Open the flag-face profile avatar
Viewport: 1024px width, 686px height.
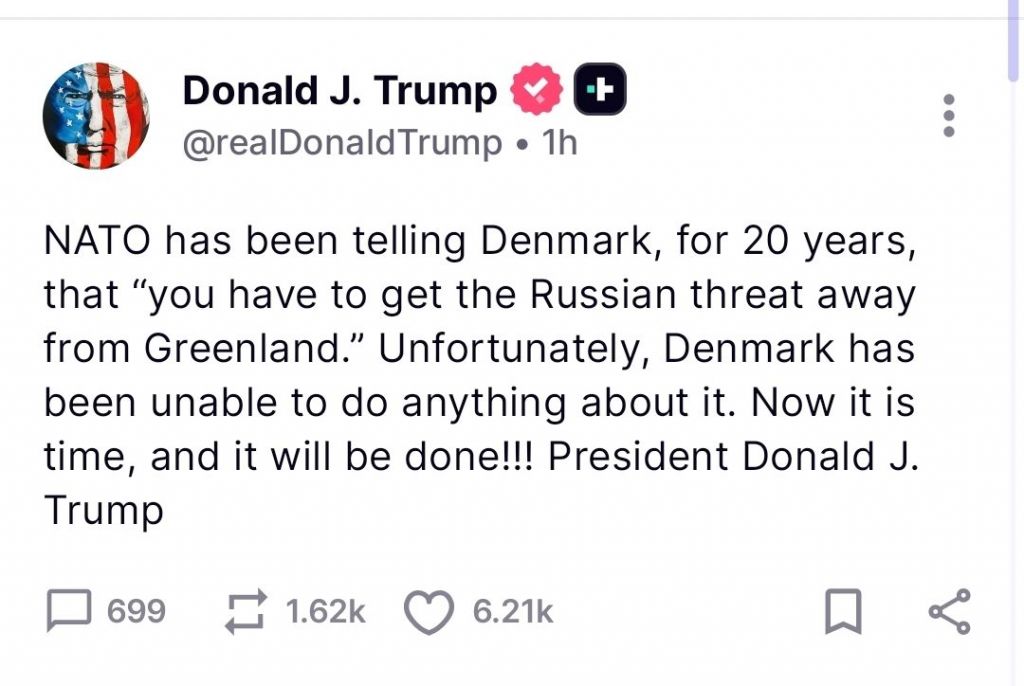tap(96, 116)
